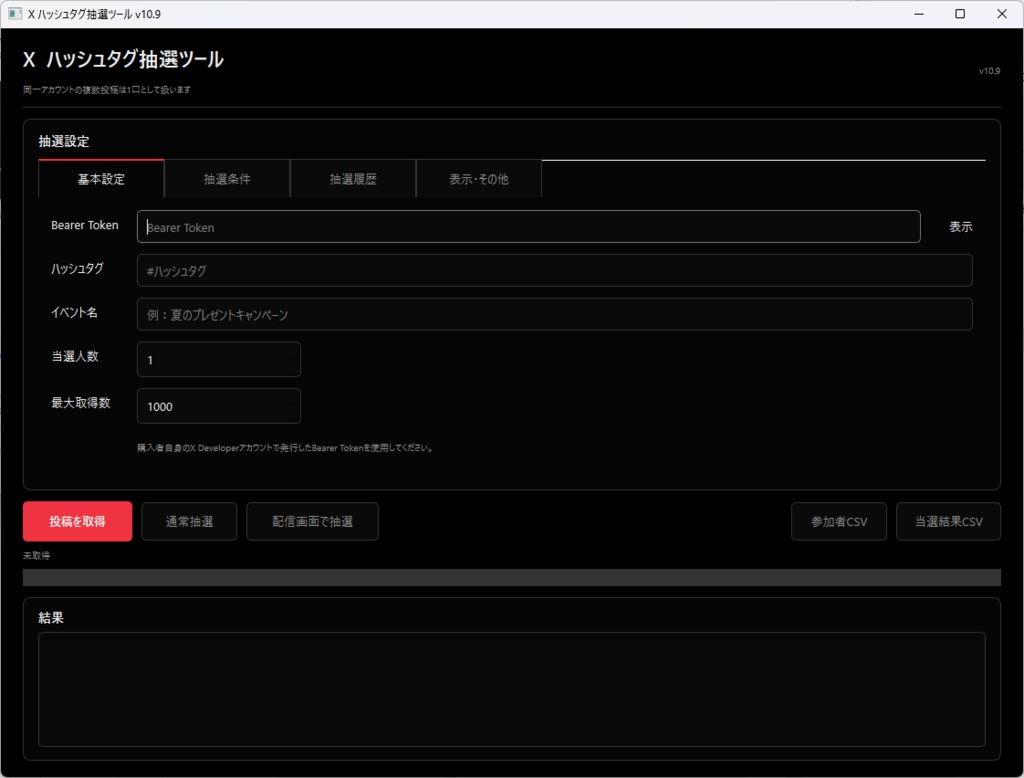Maximize the ハッシュタグ抽選ツール window
1024x778 pixels.
click(x=960, y=14)
